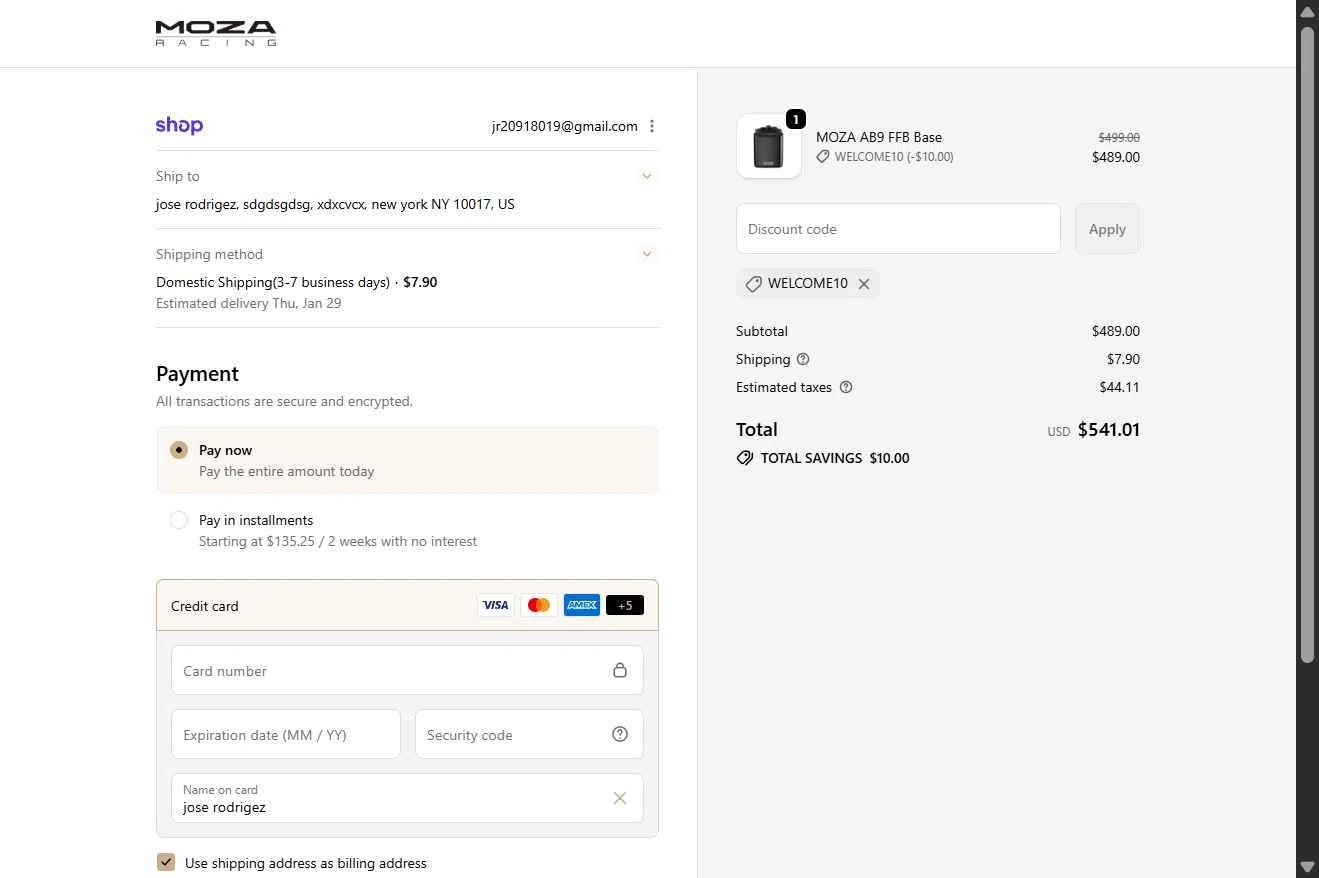This screenshot has height=878, width=1319.
Task: Click the Domestic Shipping method text
Action: pyautogui.click(x=273, y=282)
